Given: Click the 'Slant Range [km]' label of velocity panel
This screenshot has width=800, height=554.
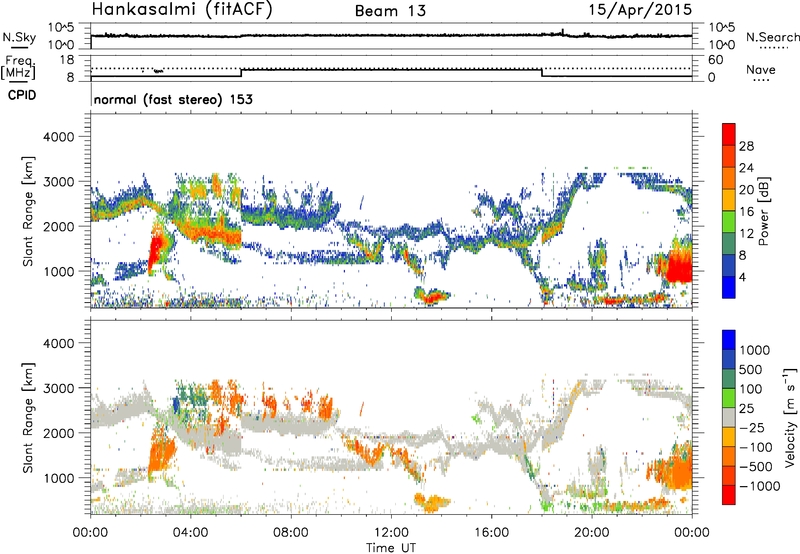Looking at the screenshot, I should (x=28, y=418).
